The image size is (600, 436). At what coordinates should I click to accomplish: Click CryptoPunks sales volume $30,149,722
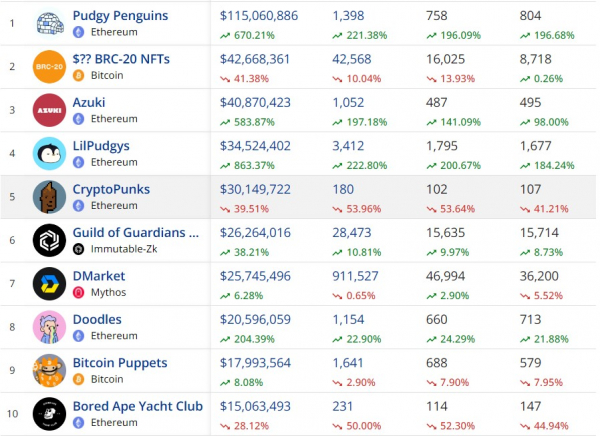click(x=255, y=189)
